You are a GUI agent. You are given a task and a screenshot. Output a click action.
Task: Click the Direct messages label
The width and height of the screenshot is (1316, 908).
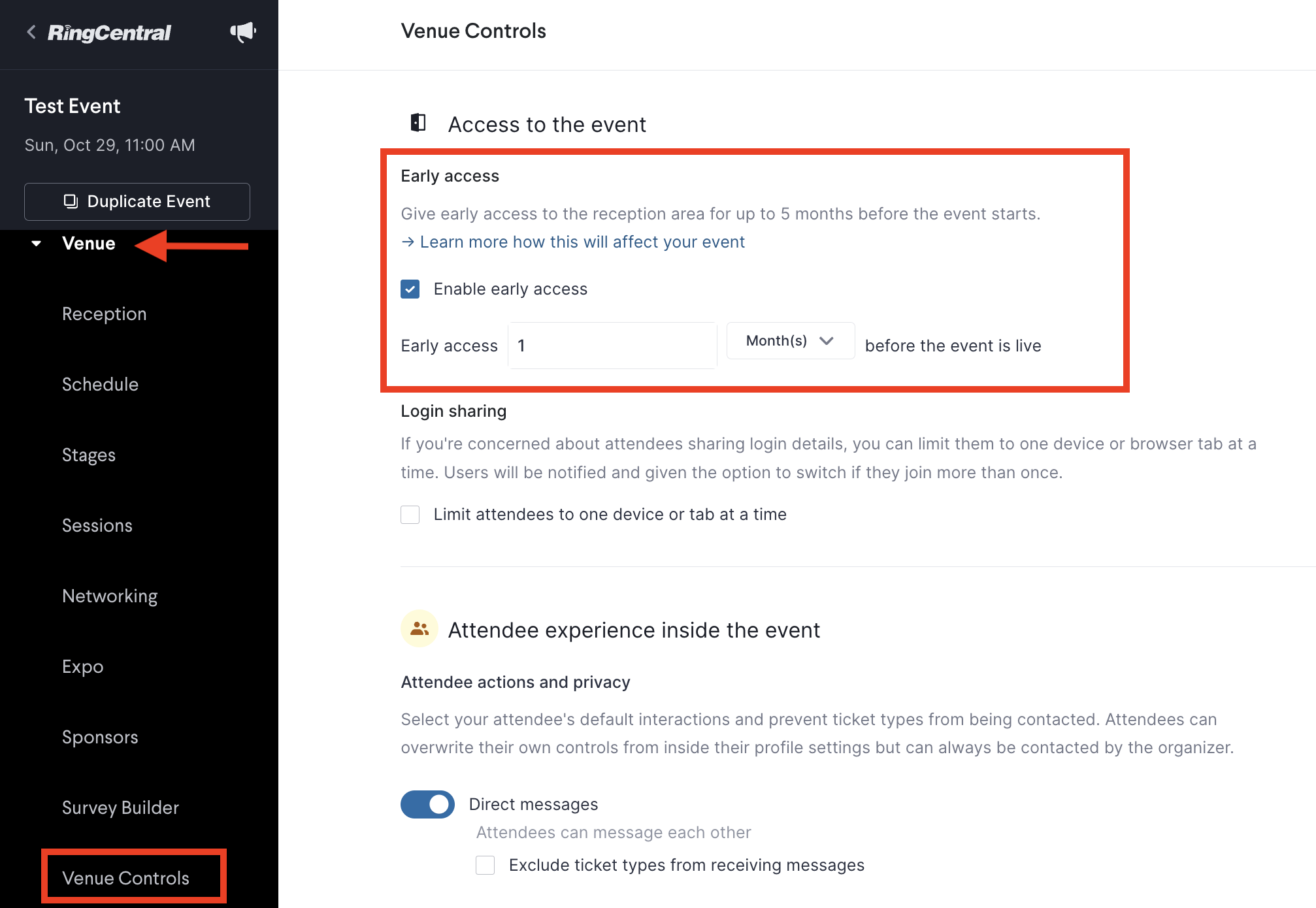pos(533,804)
